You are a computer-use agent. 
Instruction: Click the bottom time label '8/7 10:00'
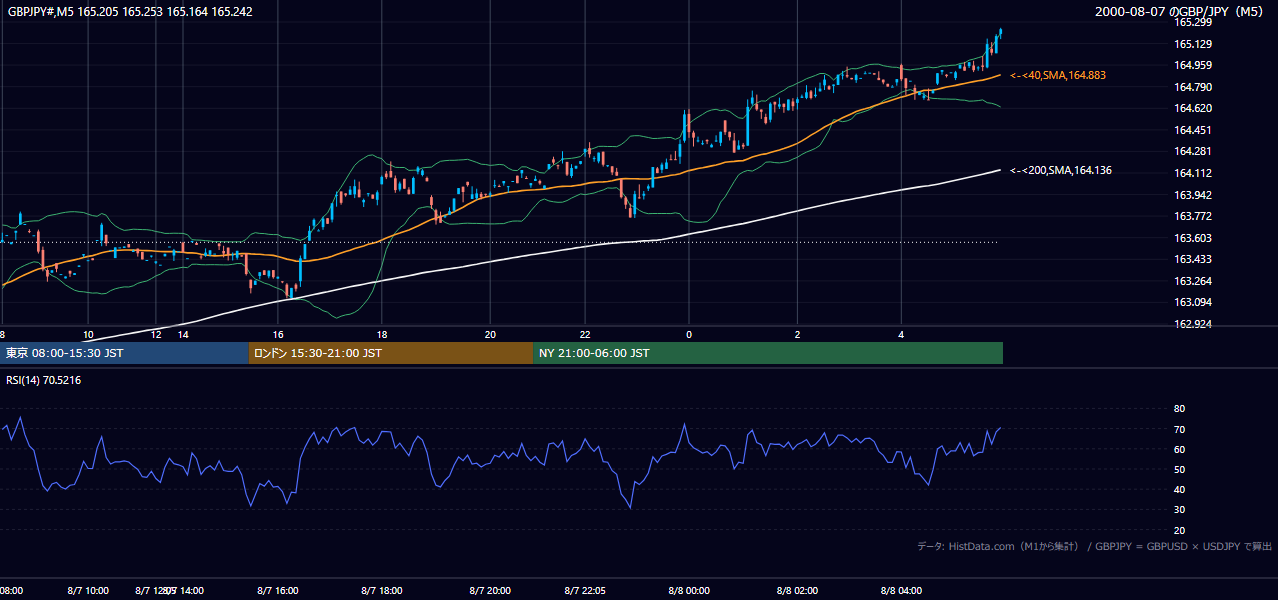click(x=88, y=590)
